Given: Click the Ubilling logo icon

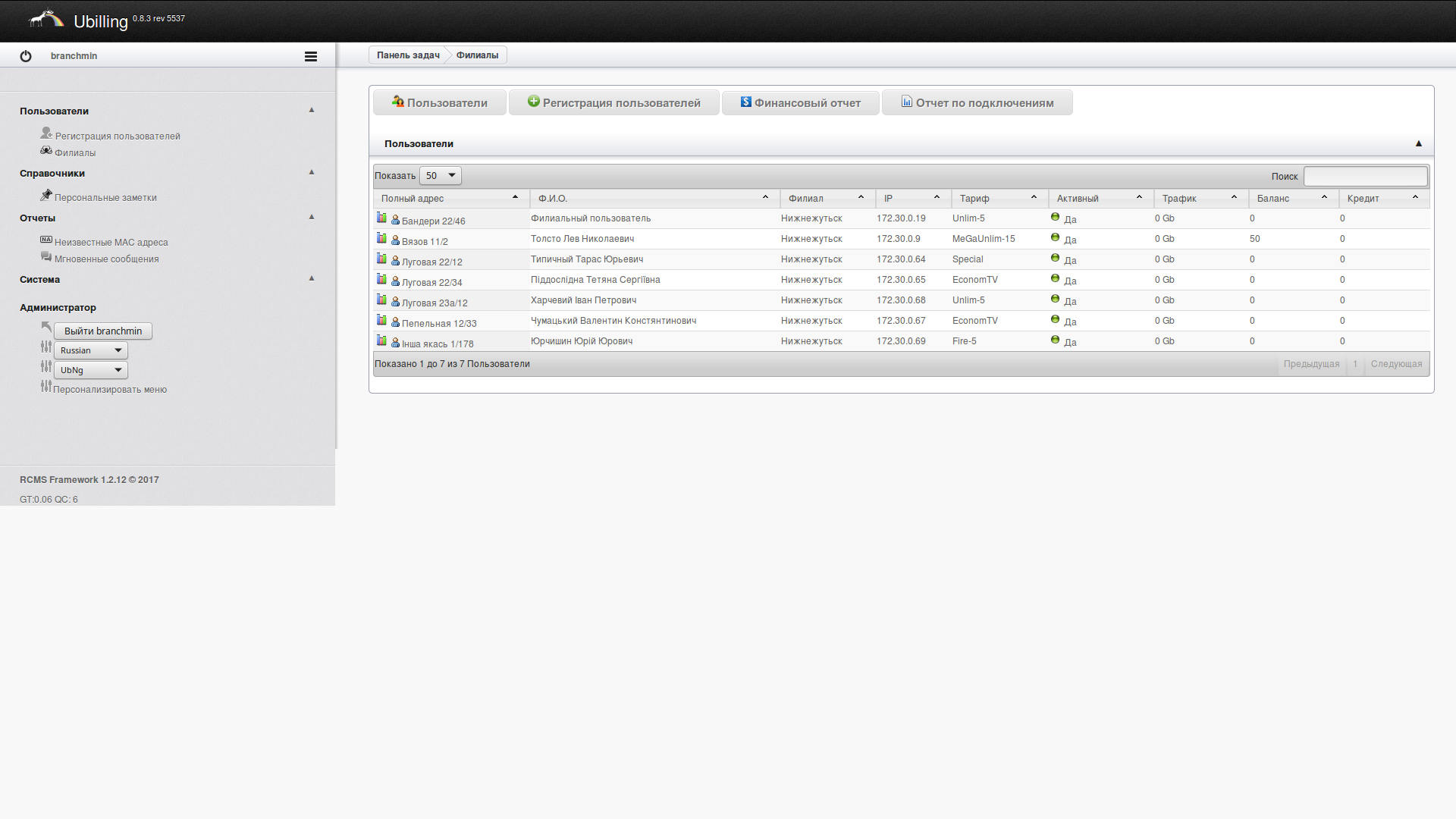Looking at the screenshot, I should 46,19.
